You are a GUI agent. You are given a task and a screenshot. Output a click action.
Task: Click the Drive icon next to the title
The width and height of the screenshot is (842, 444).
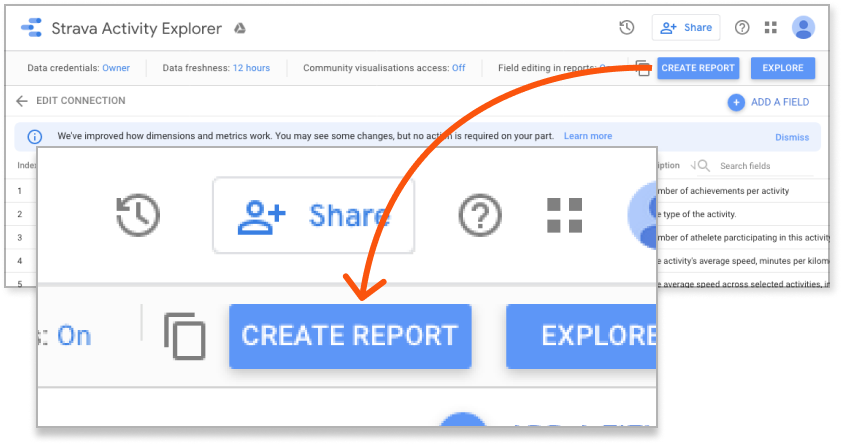click(x=240, y=28)
